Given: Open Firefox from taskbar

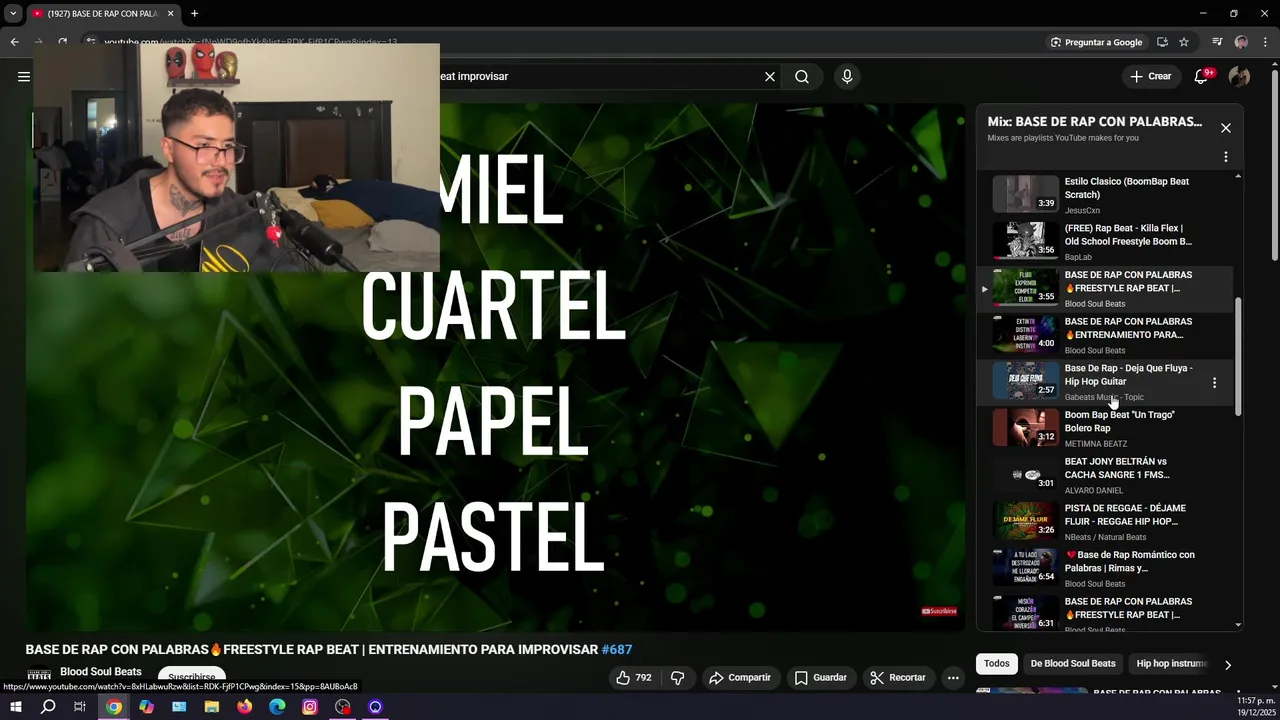Looking at the screenshot, I should coord(245,707).
